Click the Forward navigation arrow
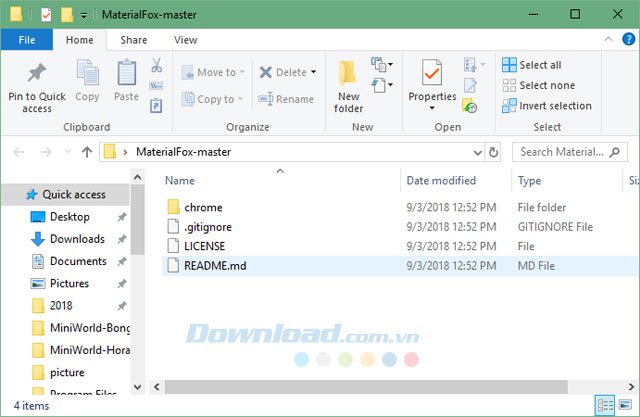Viewport: 640px width, 417px height. pos(46,152)
